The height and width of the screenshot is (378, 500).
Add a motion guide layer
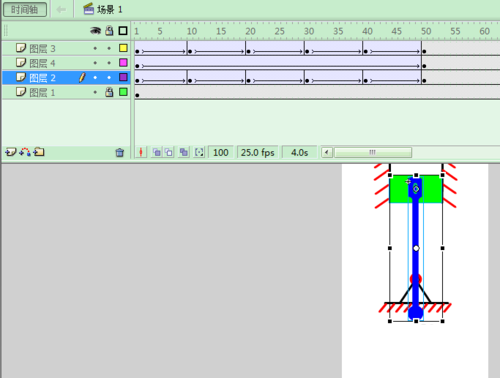25,152
